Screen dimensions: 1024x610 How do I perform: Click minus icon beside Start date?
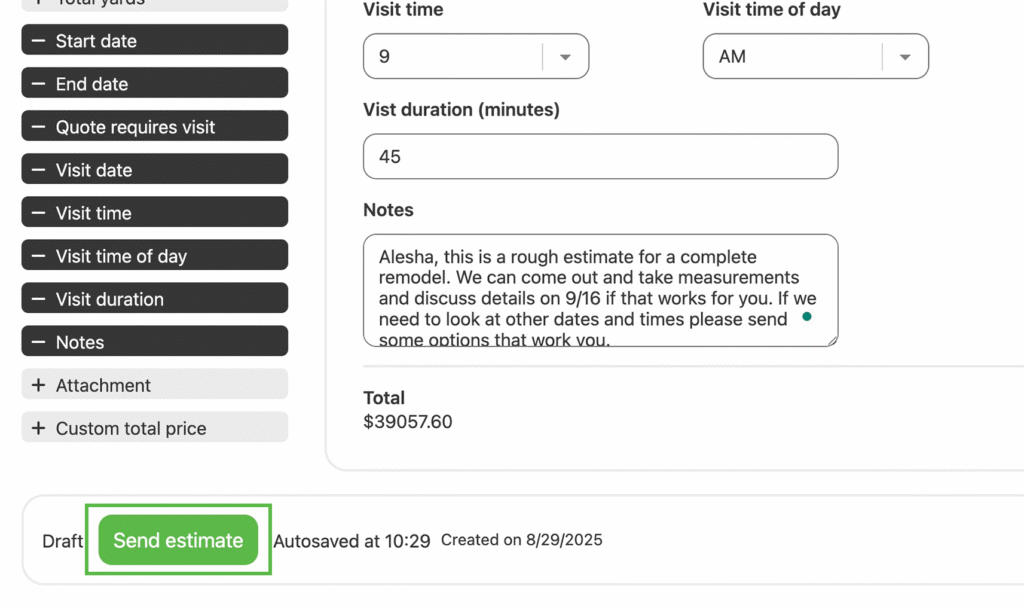[38, 41]
